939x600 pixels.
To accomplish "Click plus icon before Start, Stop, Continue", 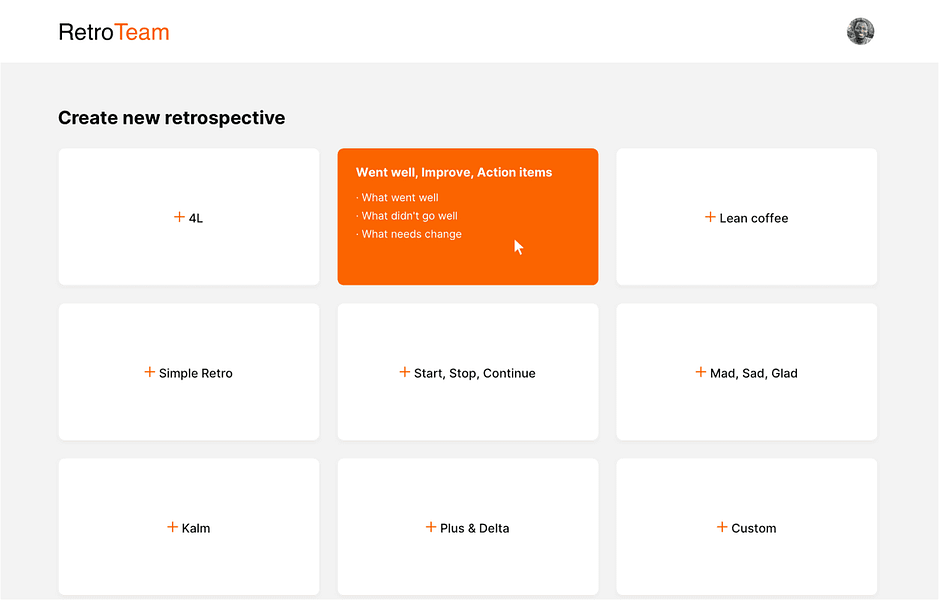I will tap(405, 372).
